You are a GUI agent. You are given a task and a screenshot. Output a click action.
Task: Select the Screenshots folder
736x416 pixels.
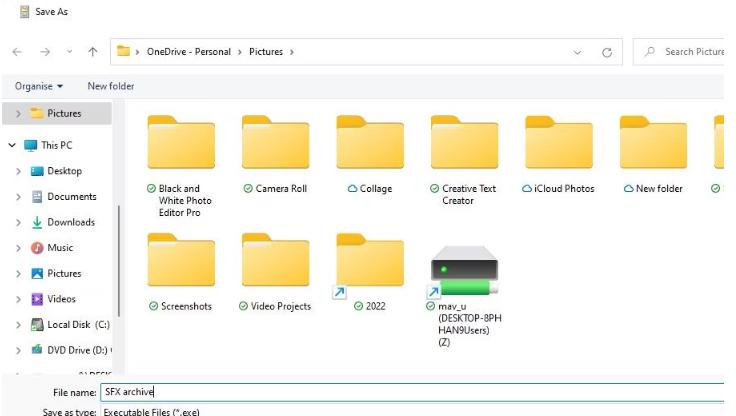click(x=181, y=272)
